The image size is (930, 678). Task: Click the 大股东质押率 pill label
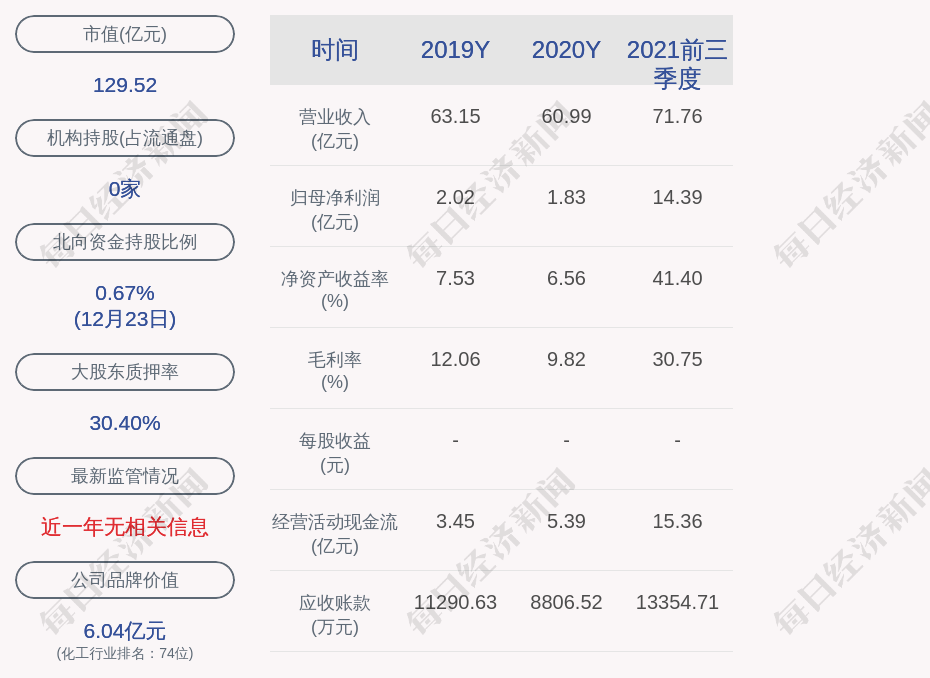(125, 372)
